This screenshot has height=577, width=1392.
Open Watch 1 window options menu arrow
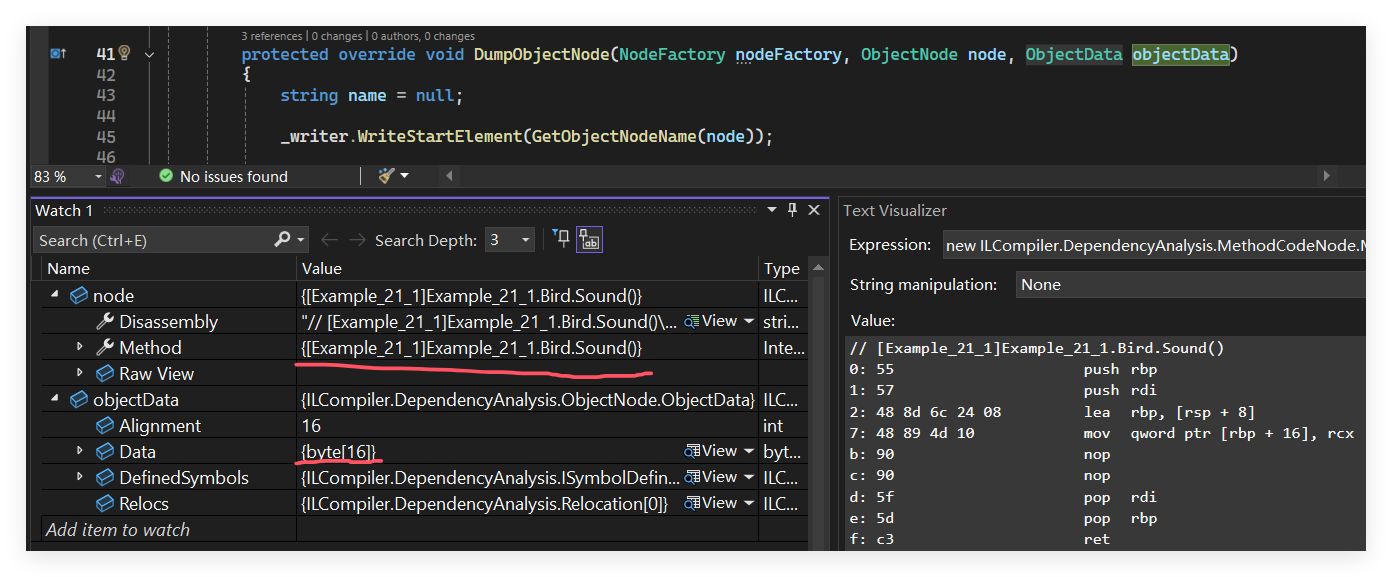(x=772, y=210)
